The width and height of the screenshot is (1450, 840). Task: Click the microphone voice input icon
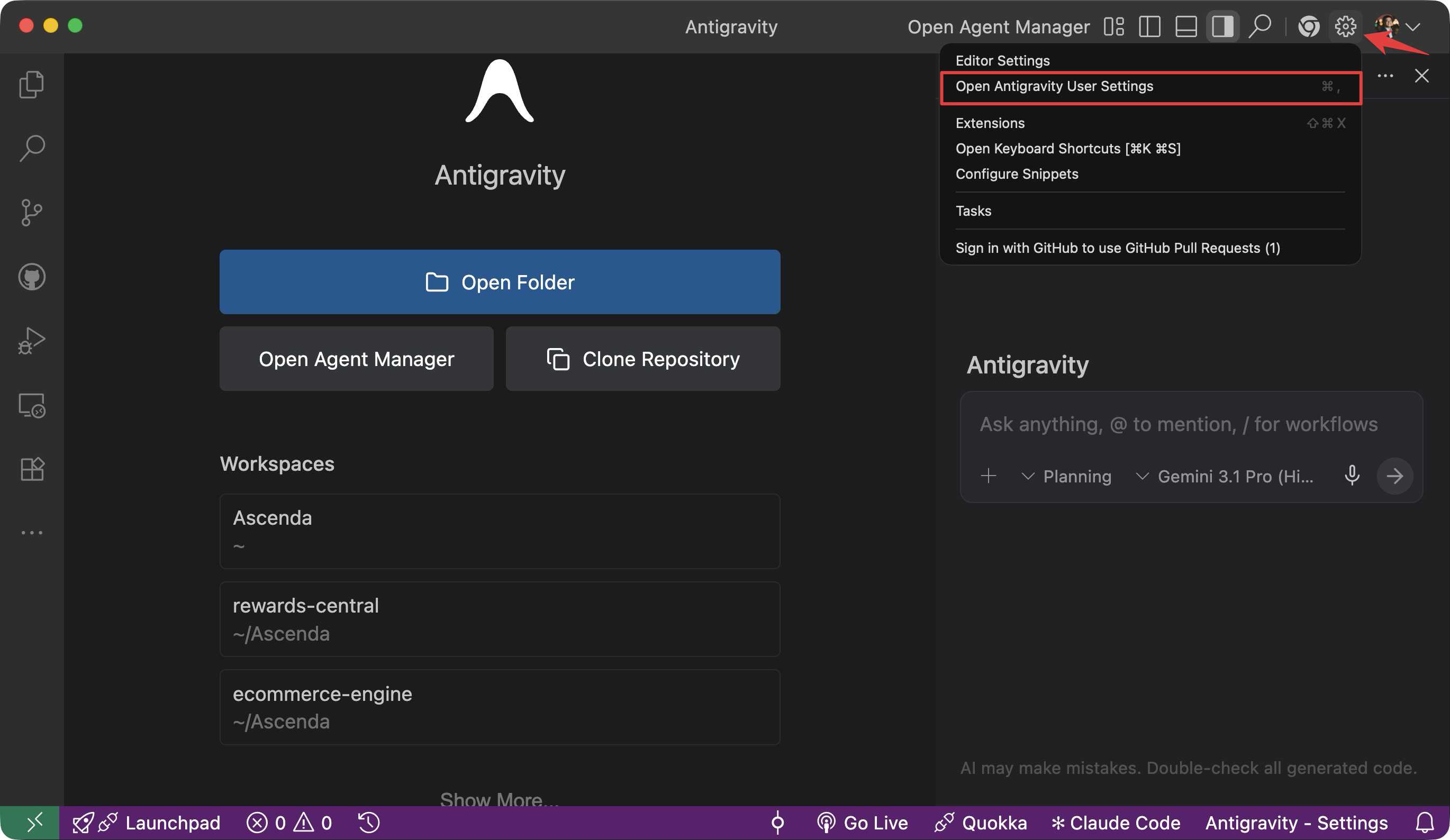[1352, 476]
